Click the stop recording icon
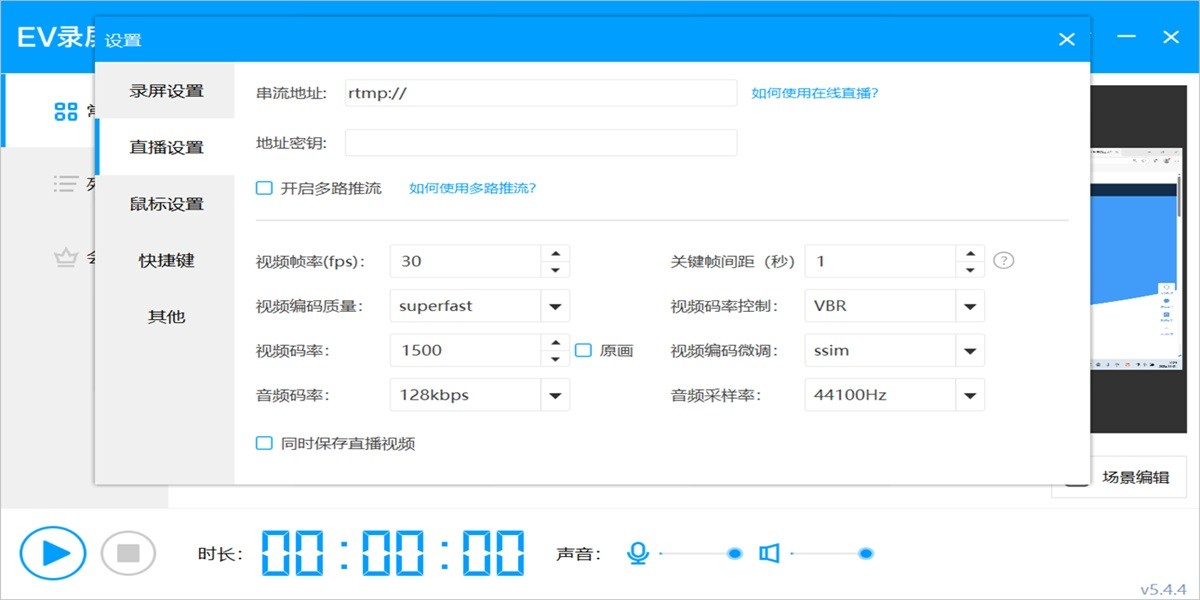This screenshot has width=1200, height=600. 127,551
